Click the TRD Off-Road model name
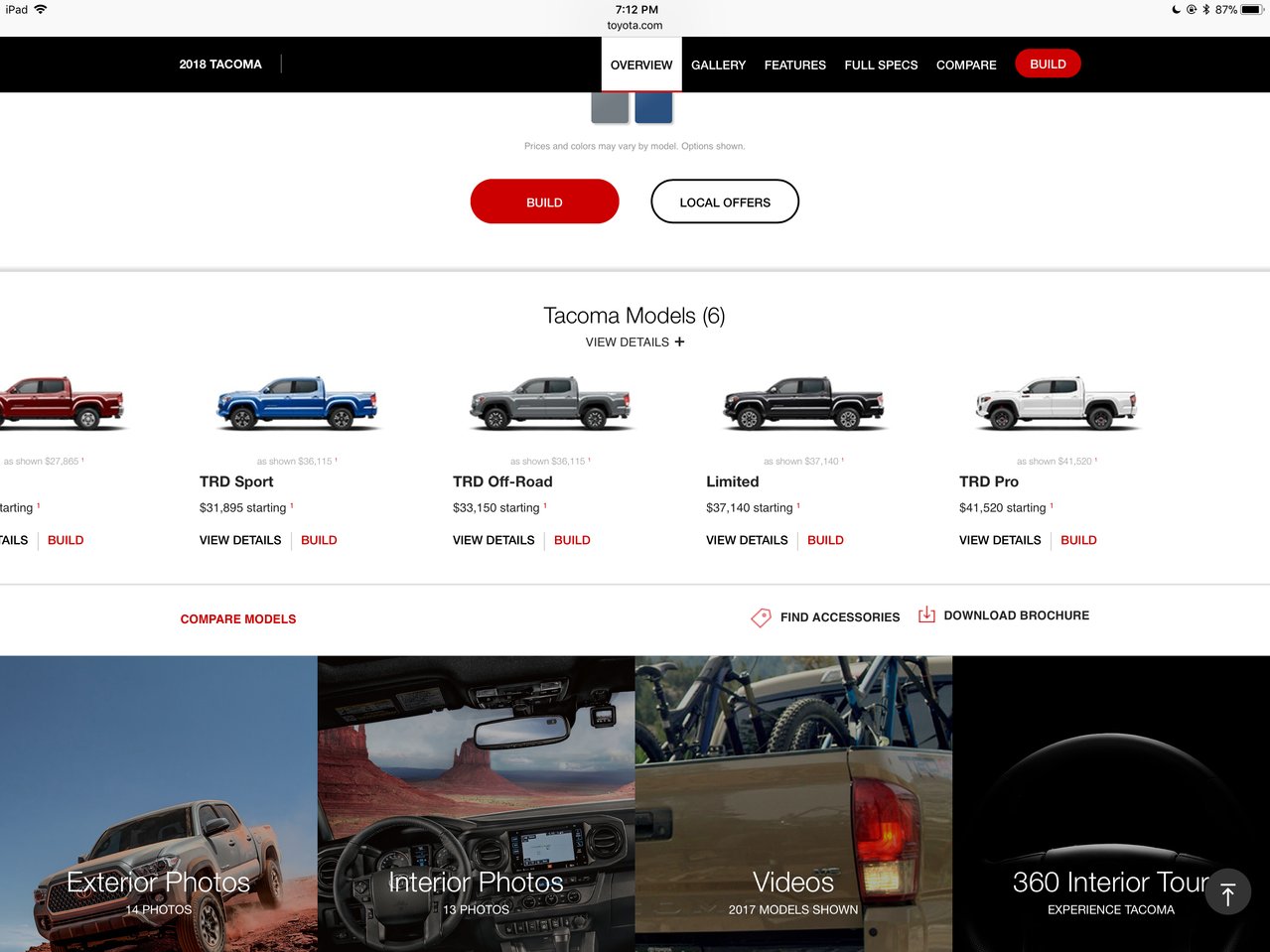The height and width of the screenshot is (952, 1270). 502,481
